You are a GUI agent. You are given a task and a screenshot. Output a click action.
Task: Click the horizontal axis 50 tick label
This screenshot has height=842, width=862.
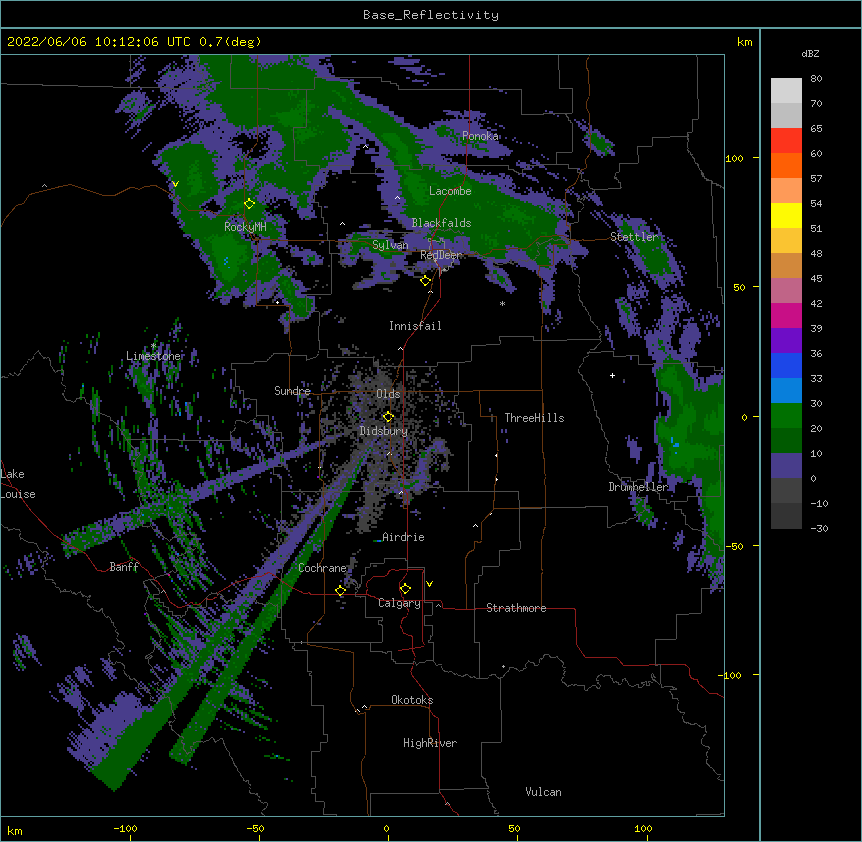point(515,828)
